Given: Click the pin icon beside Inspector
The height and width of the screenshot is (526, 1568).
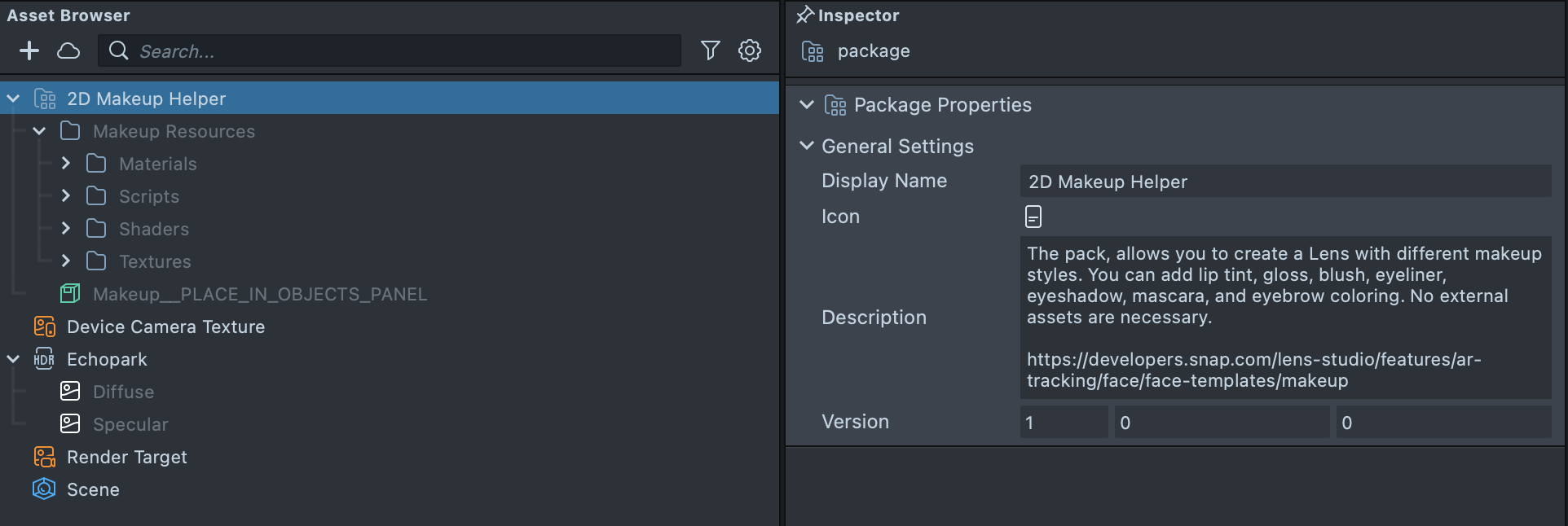Looking at the screenshot, I should pos(805,15).
